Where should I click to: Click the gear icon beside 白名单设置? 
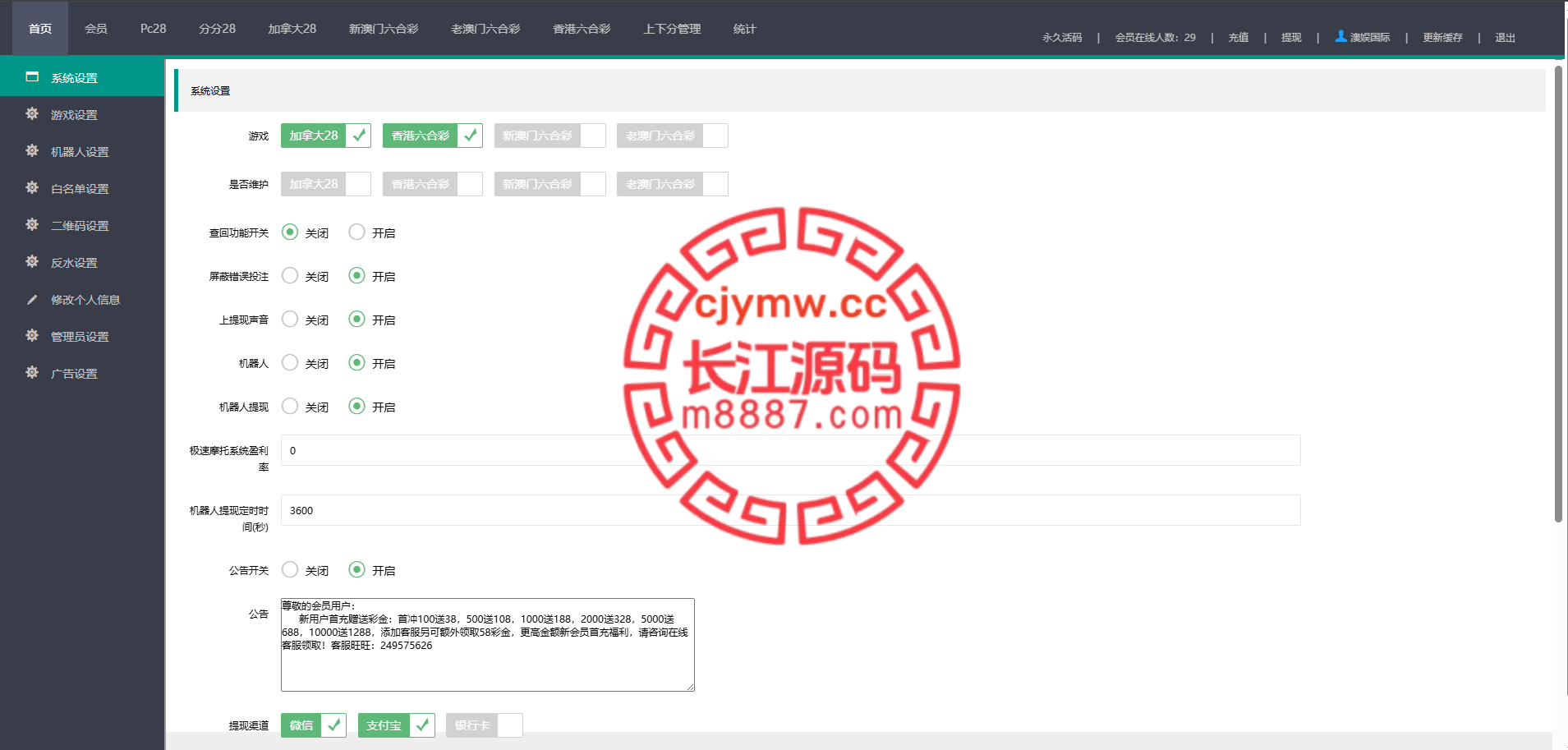coord(32,188)
